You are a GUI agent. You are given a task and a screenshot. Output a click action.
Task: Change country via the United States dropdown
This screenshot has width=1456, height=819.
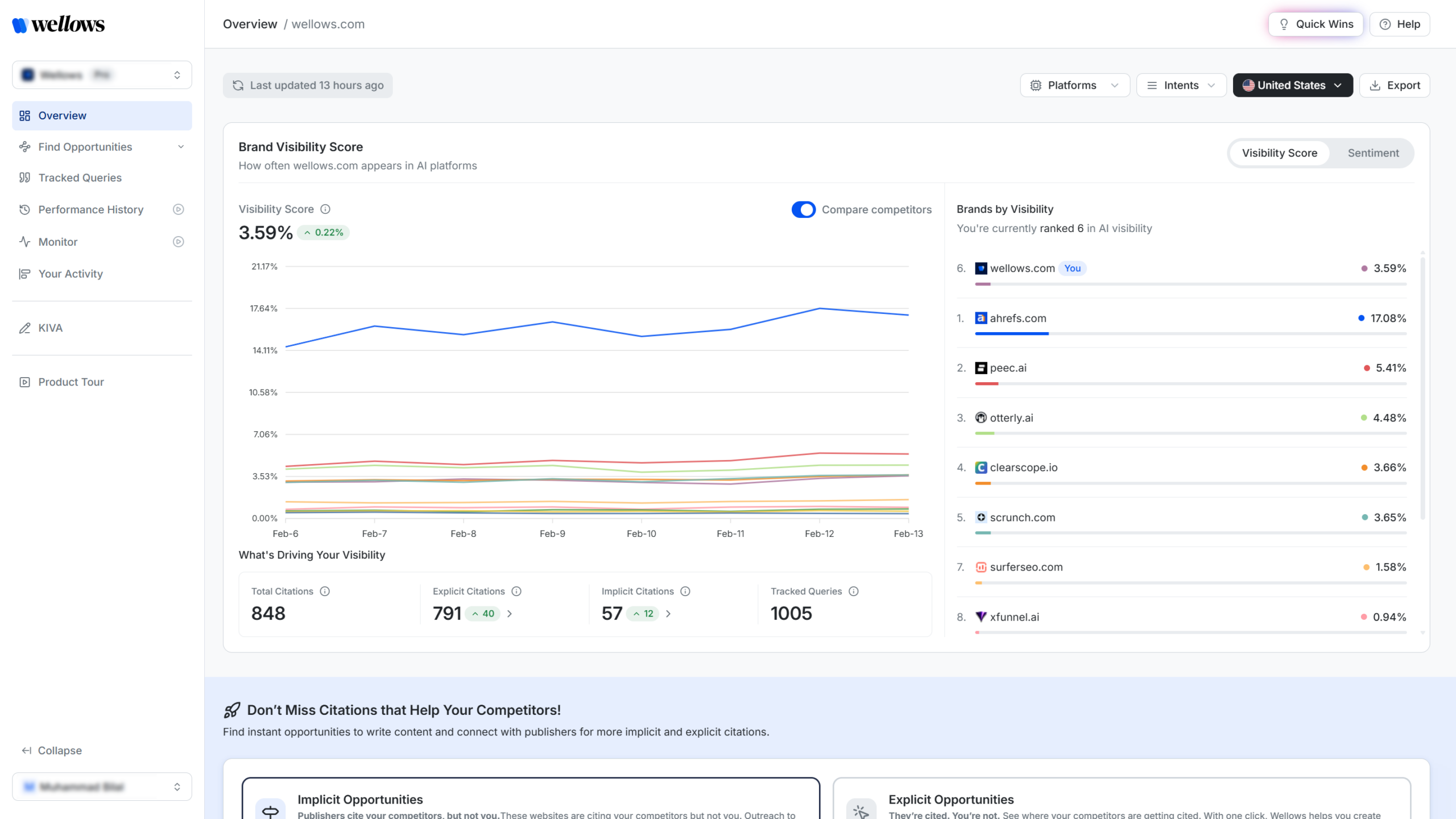(1292, 85)
